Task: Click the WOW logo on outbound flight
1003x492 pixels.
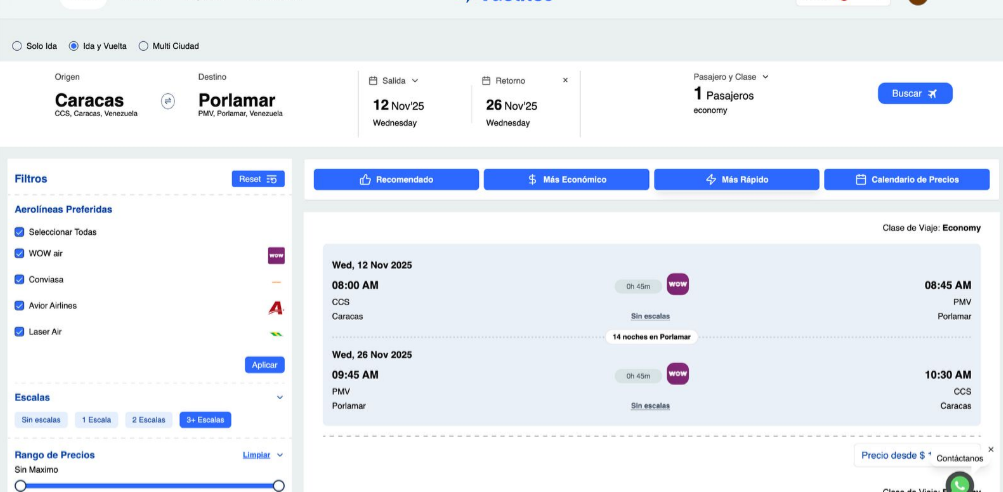Action: (678, 285)
